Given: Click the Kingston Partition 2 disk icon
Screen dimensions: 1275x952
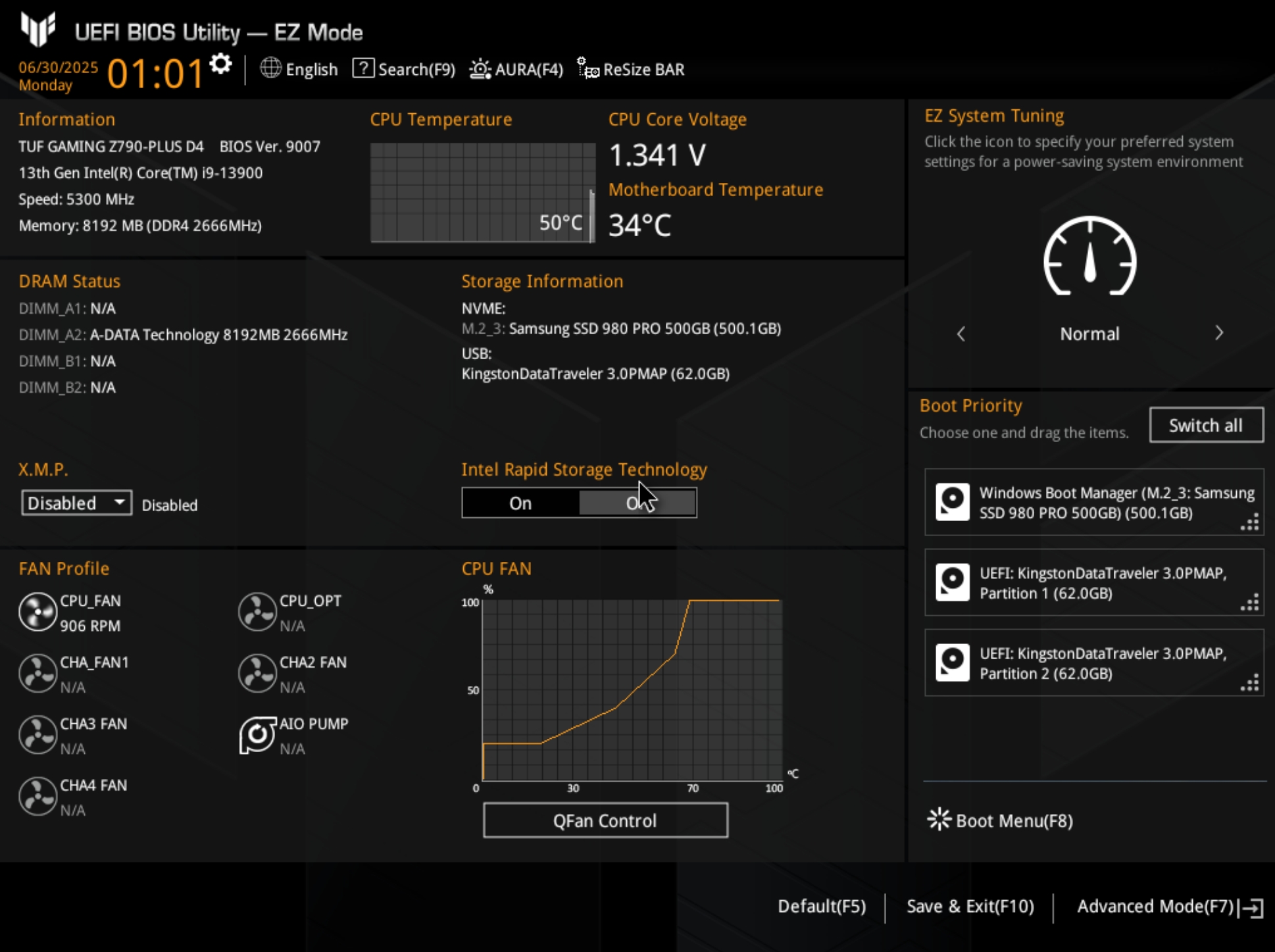Looking at the screenshot, I should (x=953, y=663).
